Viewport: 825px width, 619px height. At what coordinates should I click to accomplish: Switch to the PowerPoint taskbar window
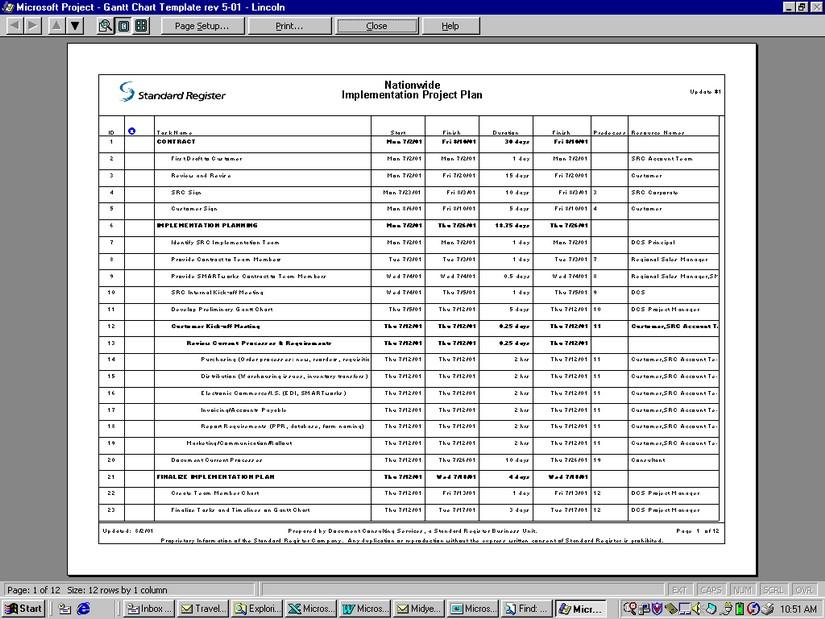click(473, 608)
